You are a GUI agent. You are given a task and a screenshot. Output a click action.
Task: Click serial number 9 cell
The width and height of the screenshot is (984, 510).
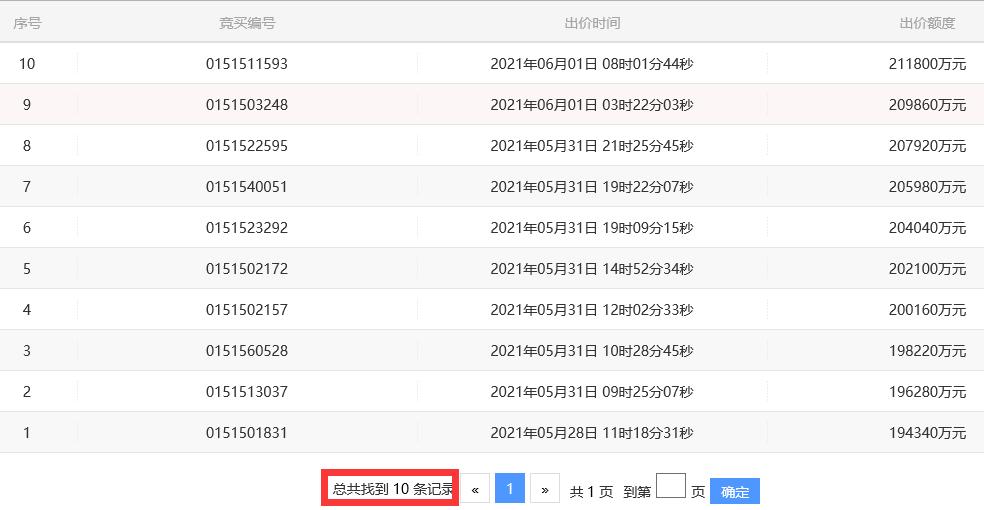click(27, 105)
